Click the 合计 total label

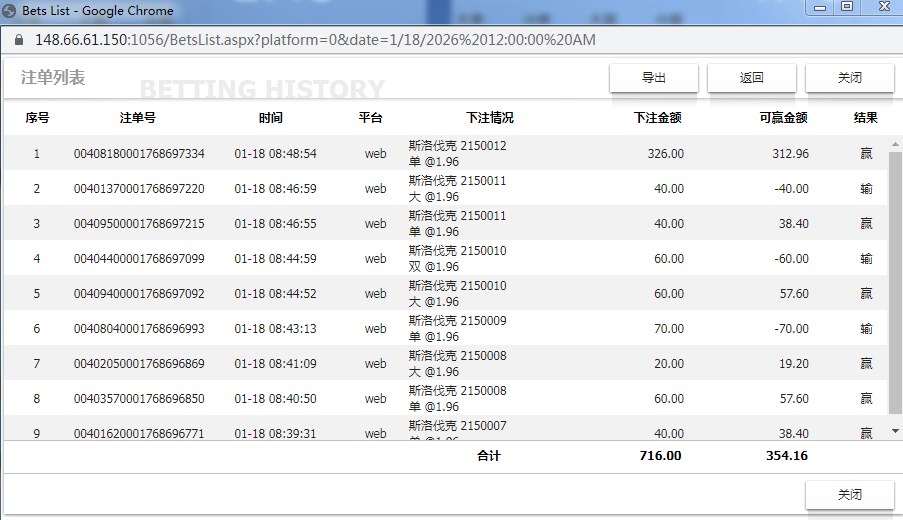pos(489,456)
